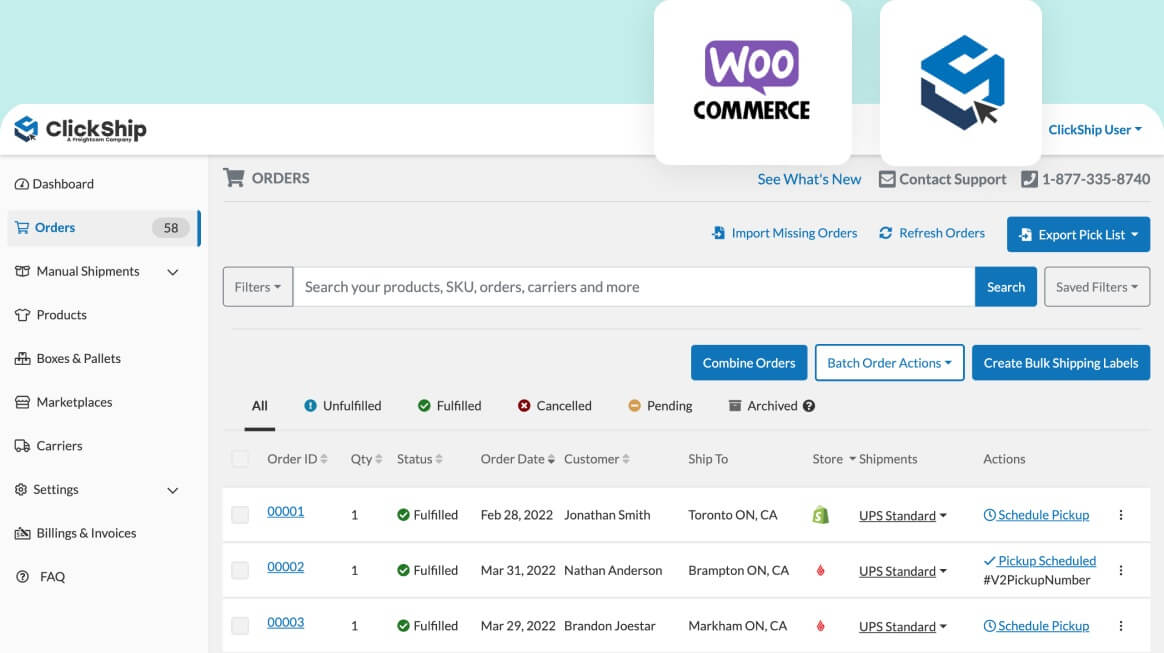Select all orders with the header checkbox
Screen dimensions: 1164x653
click(240, 458)
